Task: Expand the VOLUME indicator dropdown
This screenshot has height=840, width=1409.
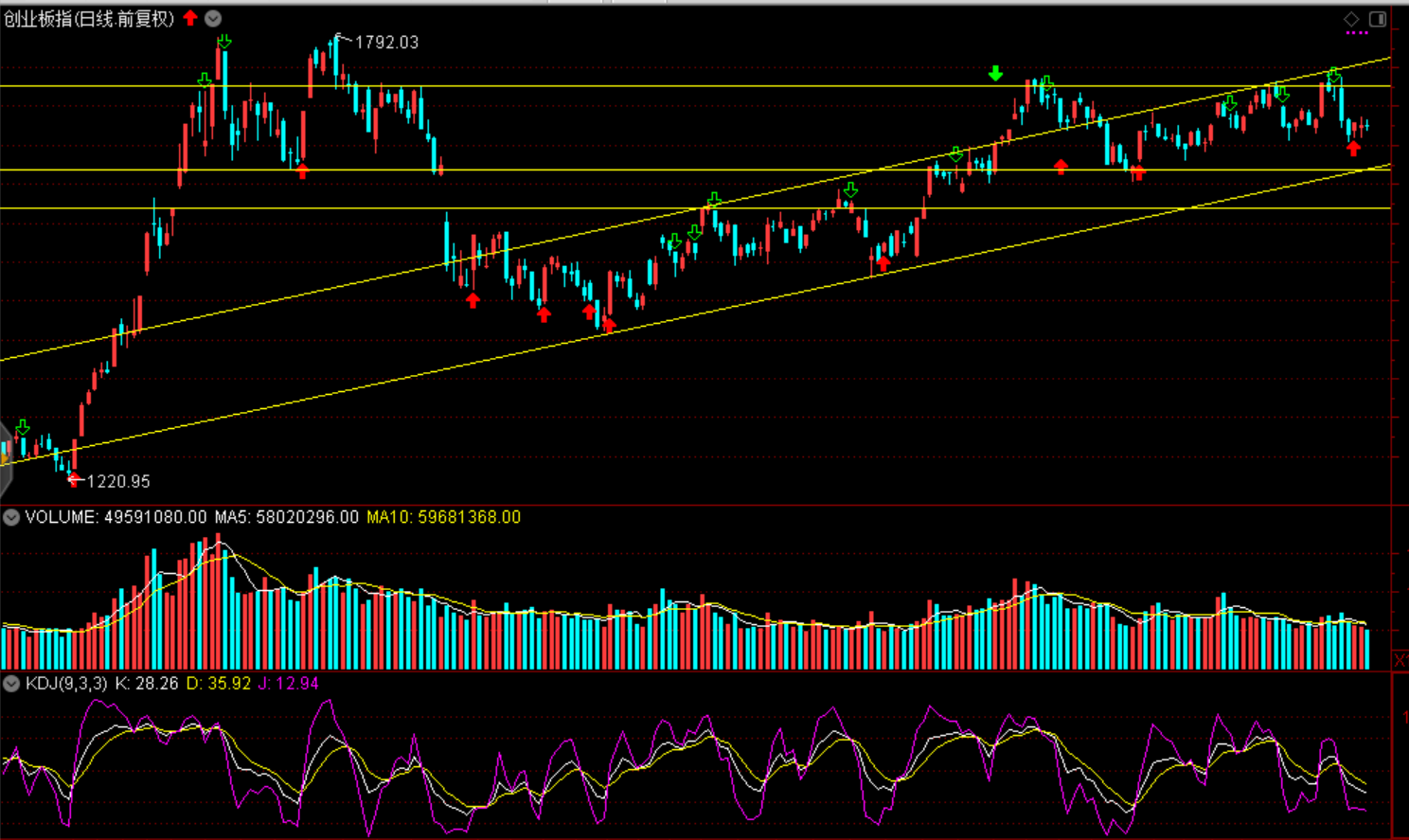Action: point(11,517)
